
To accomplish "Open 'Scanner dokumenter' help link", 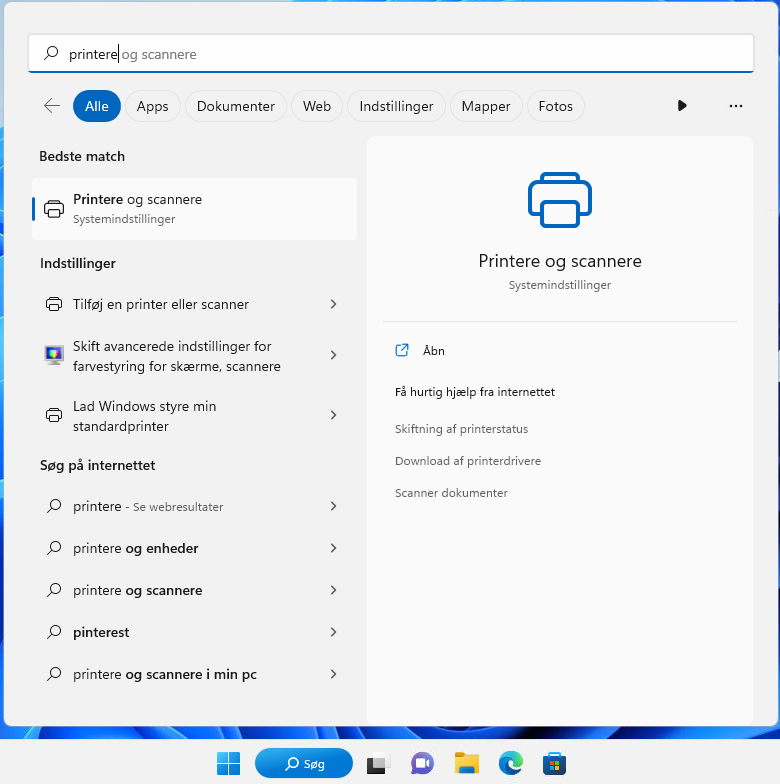I will pyautogui.click(x=451, y=493).
